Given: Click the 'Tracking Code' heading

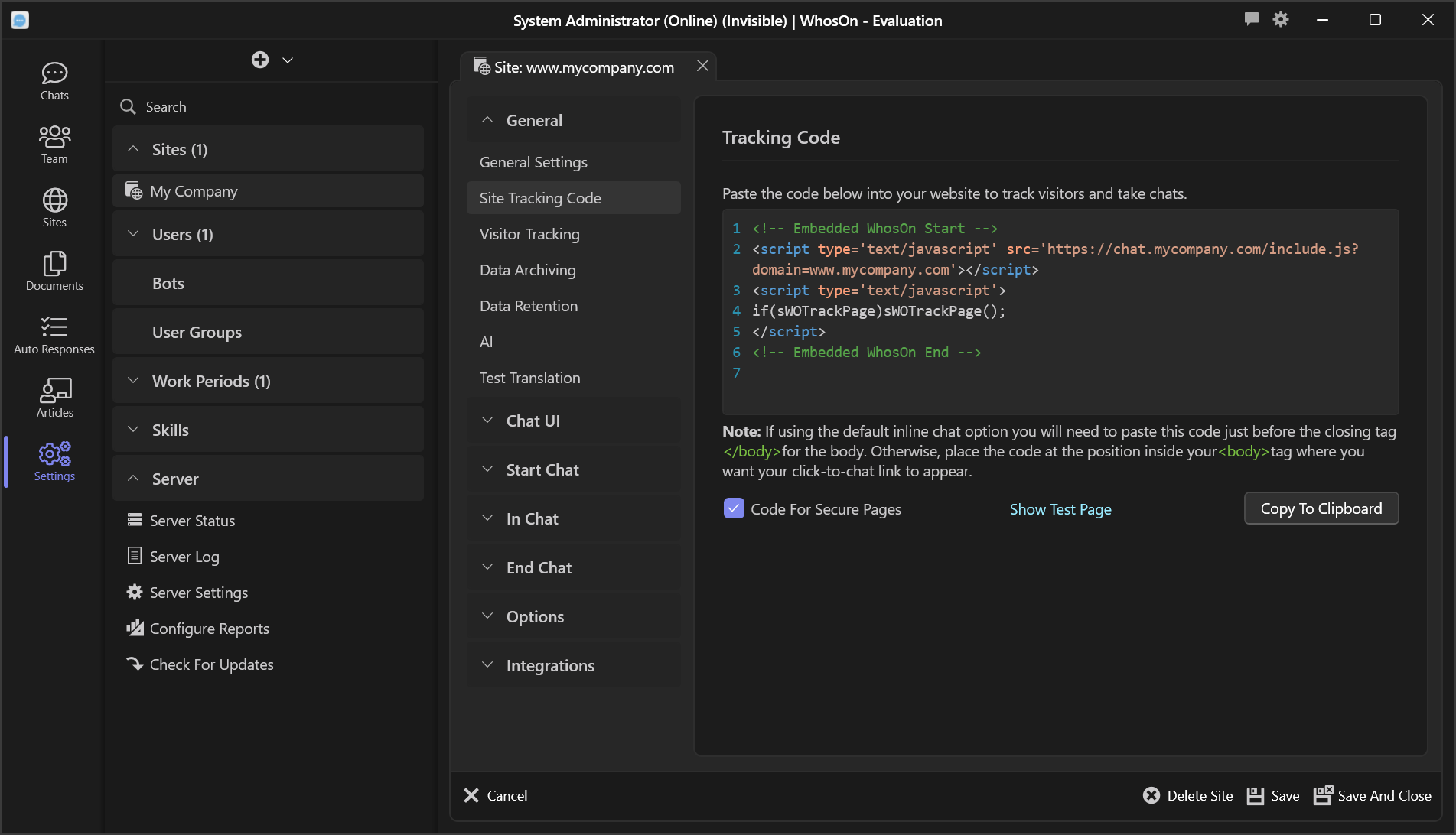Looking at the screenshot, I should coord(781,138).
